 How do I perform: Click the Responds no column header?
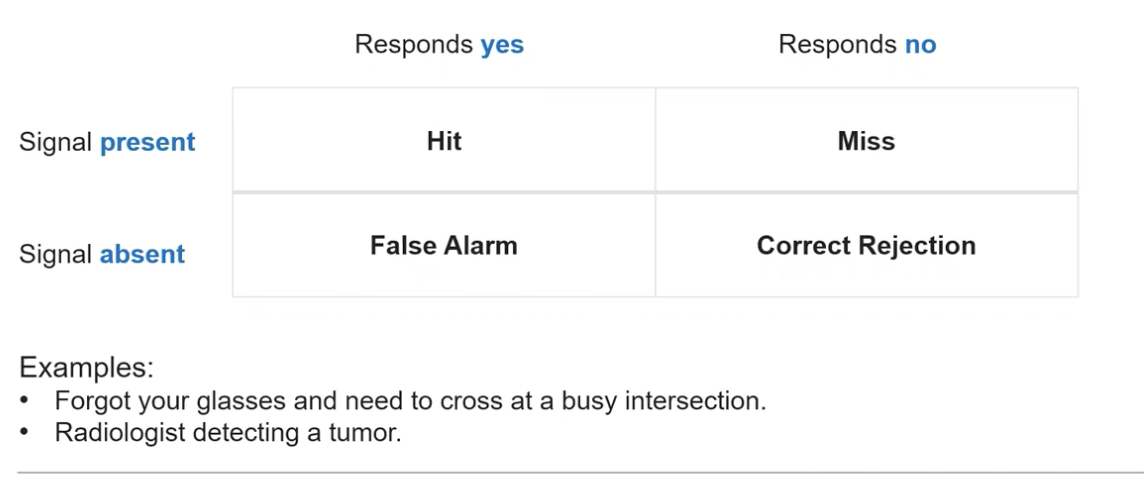point(857,45)
